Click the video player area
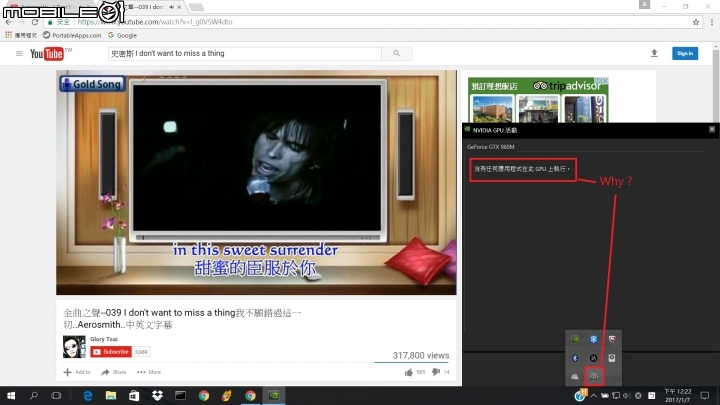The height and width of the screenshot is (405, 720). 256,182
